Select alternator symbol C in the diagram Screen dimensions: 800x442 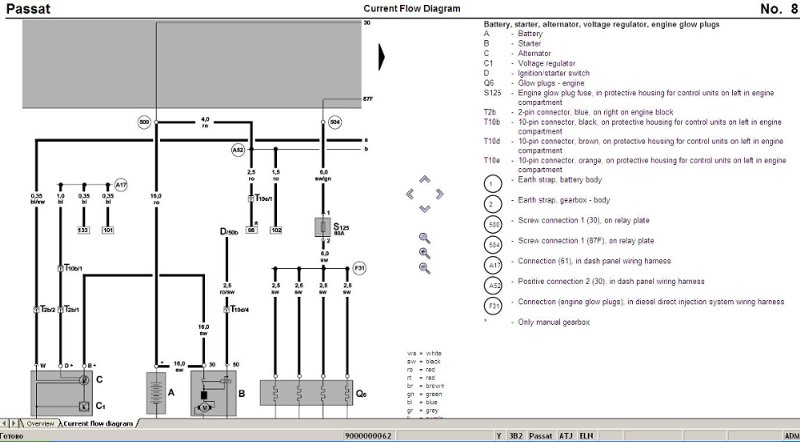83,380
